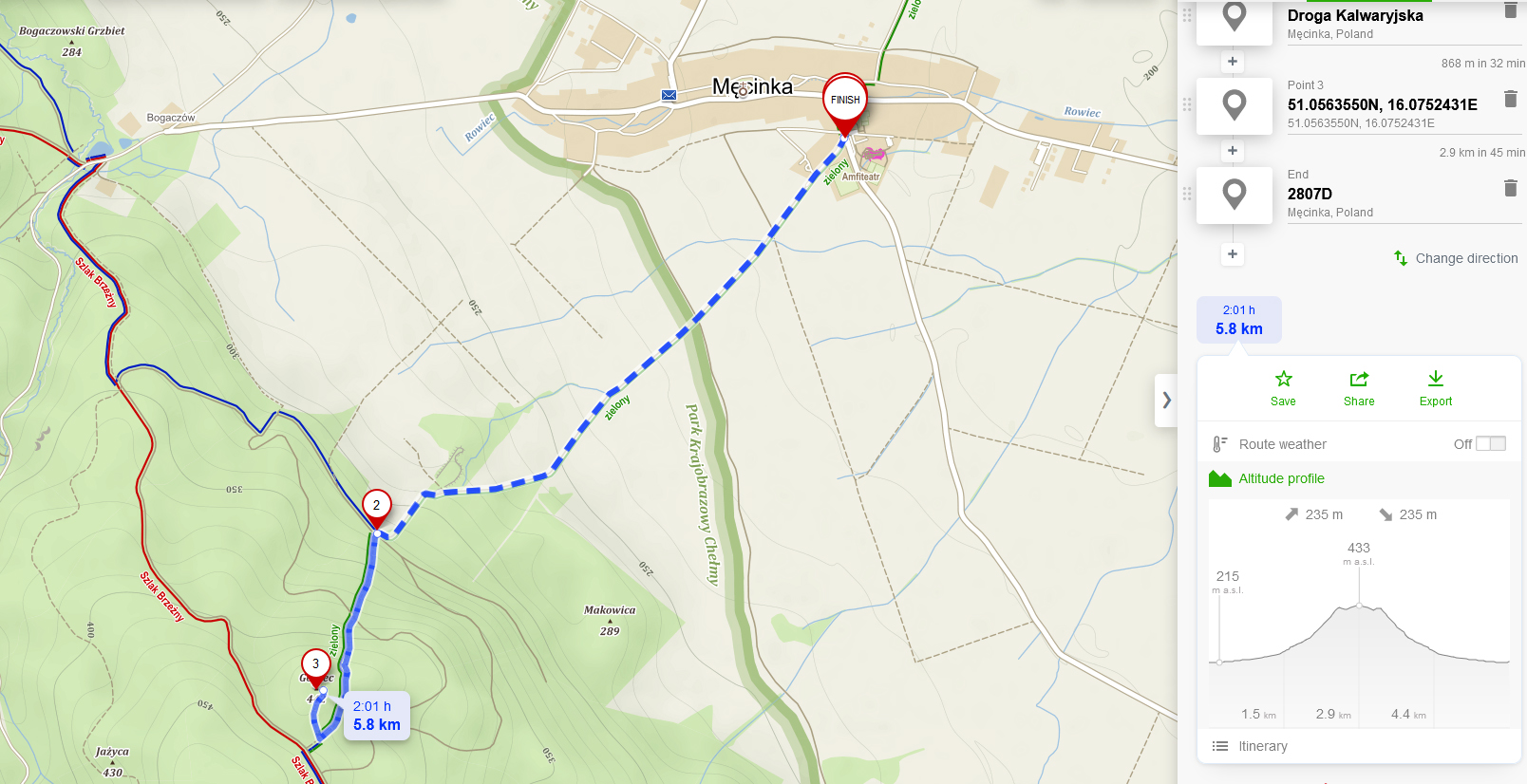Viewport: 1527px width, 784px height.
Task: Click the 433 m peak on altitude chart
Action: [x=1359, y=605]
